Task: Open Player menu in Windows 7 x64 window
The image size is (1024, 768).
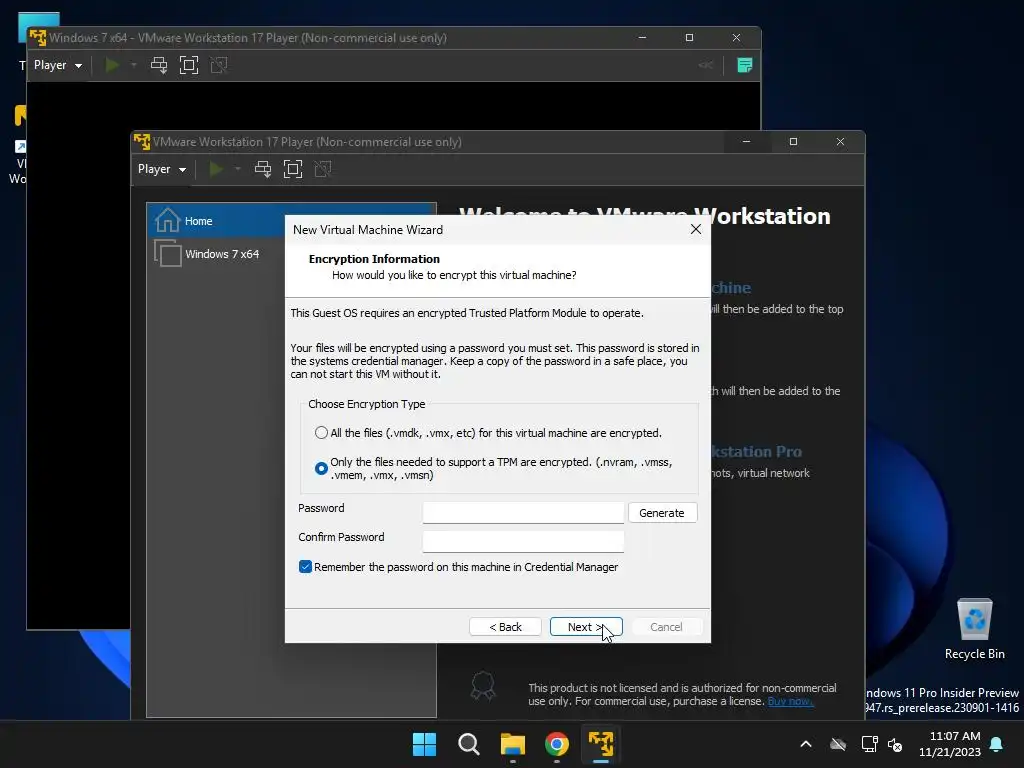Action: pos(57,65)
